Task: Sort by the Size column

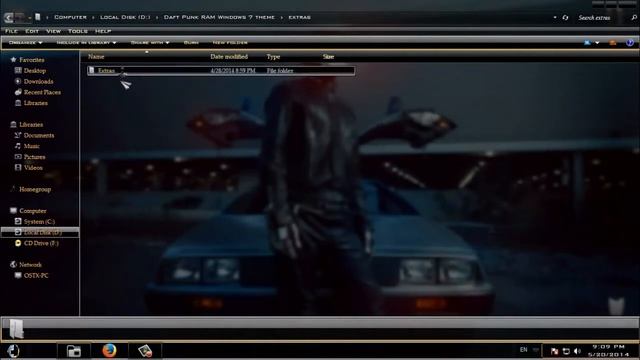Action: 328,57
